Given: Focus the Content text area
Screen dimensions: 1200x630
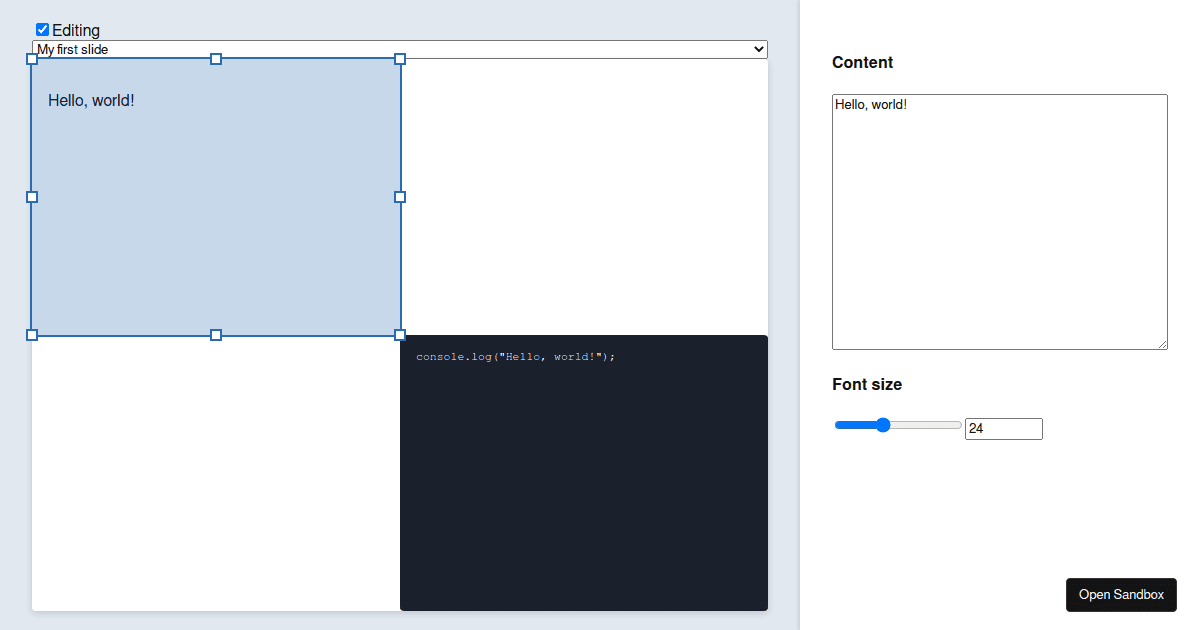Looking at the screenshot, I should (998, 220).
